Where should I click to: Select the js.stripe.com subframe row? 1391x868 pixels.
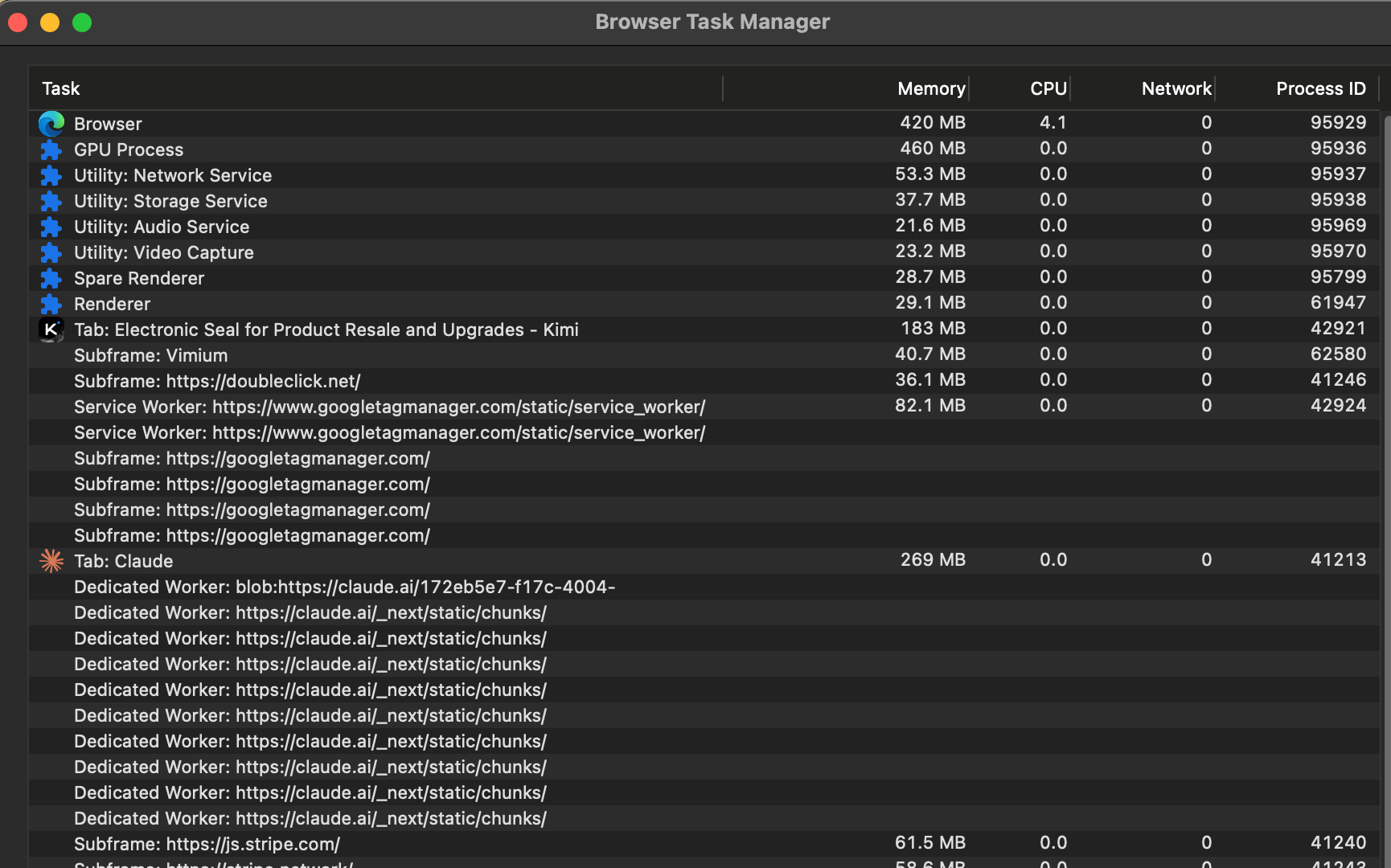[x=207, y=844]
